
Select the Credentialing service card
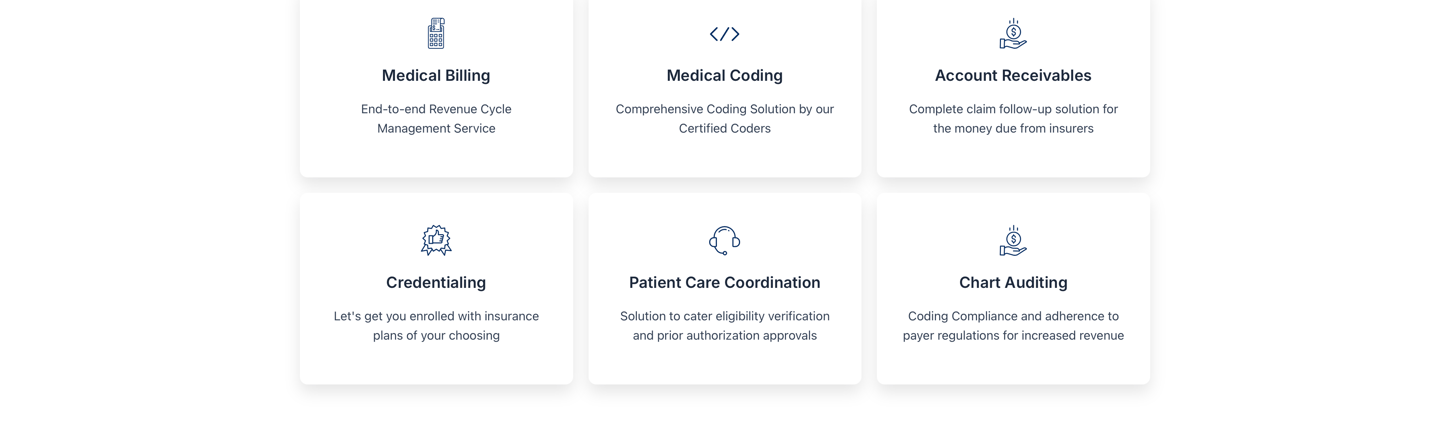436,289
